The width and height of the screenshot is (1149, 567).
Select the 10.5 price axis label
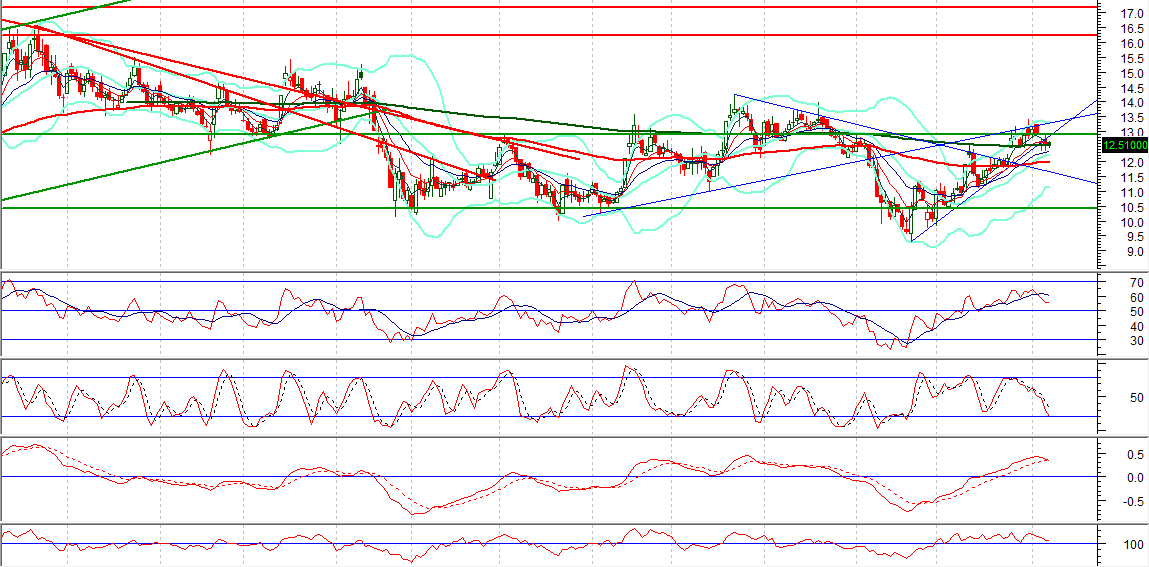1133,207
